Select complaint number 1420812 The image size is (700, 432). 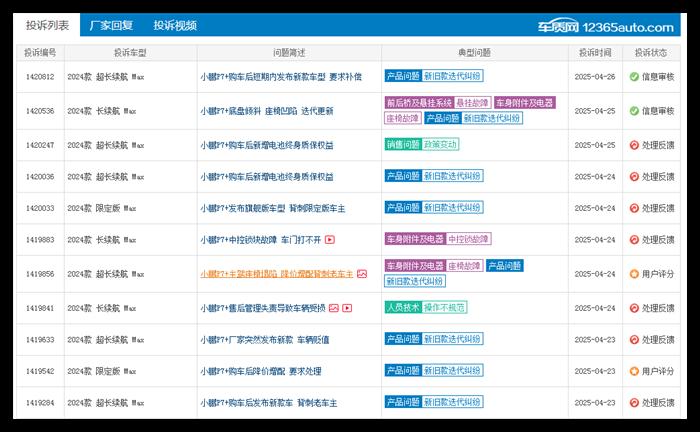[x=40, y=77]
